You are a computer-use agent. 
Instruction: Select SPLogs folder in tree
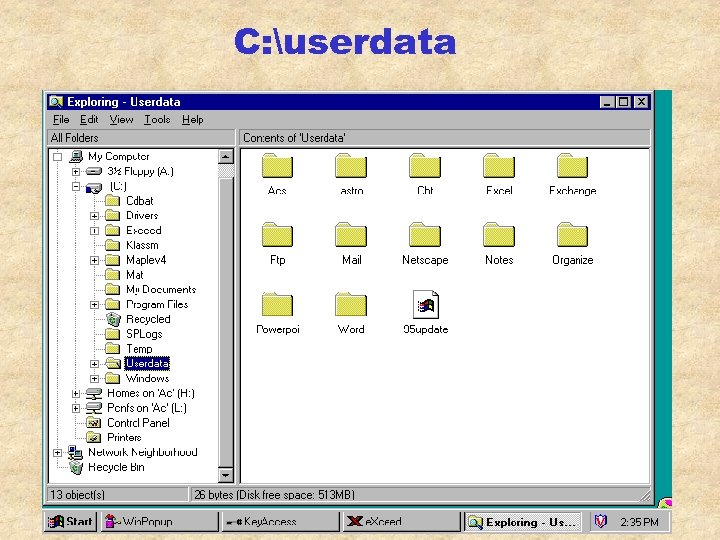(144, 334)
